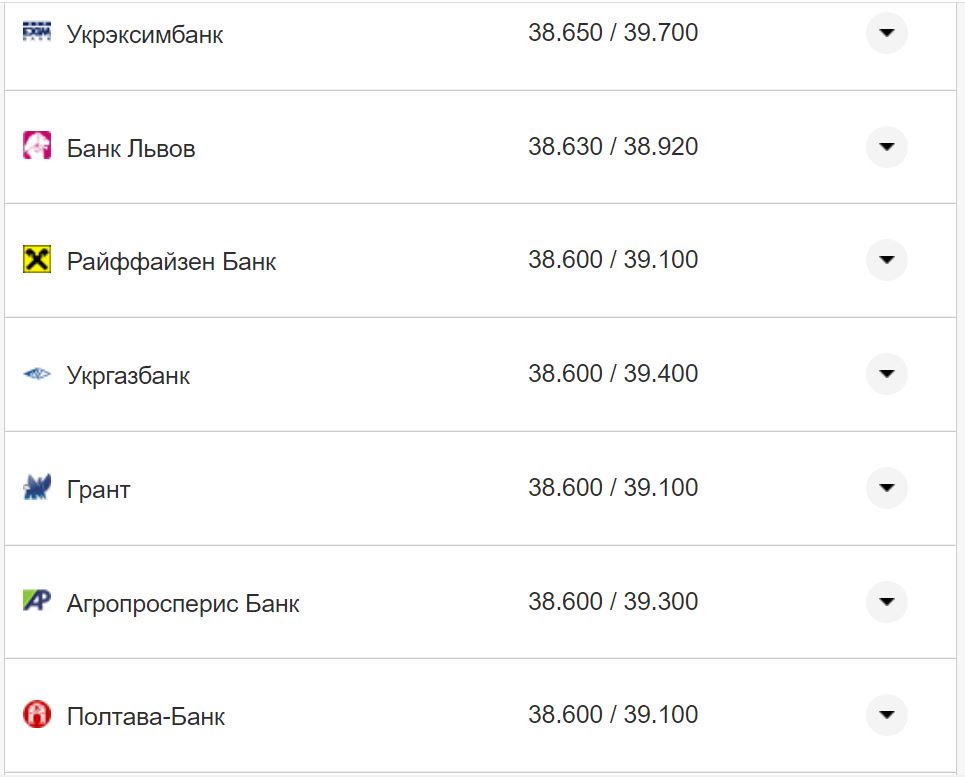
Task: Click the Райффайзен Банк yellow logo
Action: coord(36,260)
